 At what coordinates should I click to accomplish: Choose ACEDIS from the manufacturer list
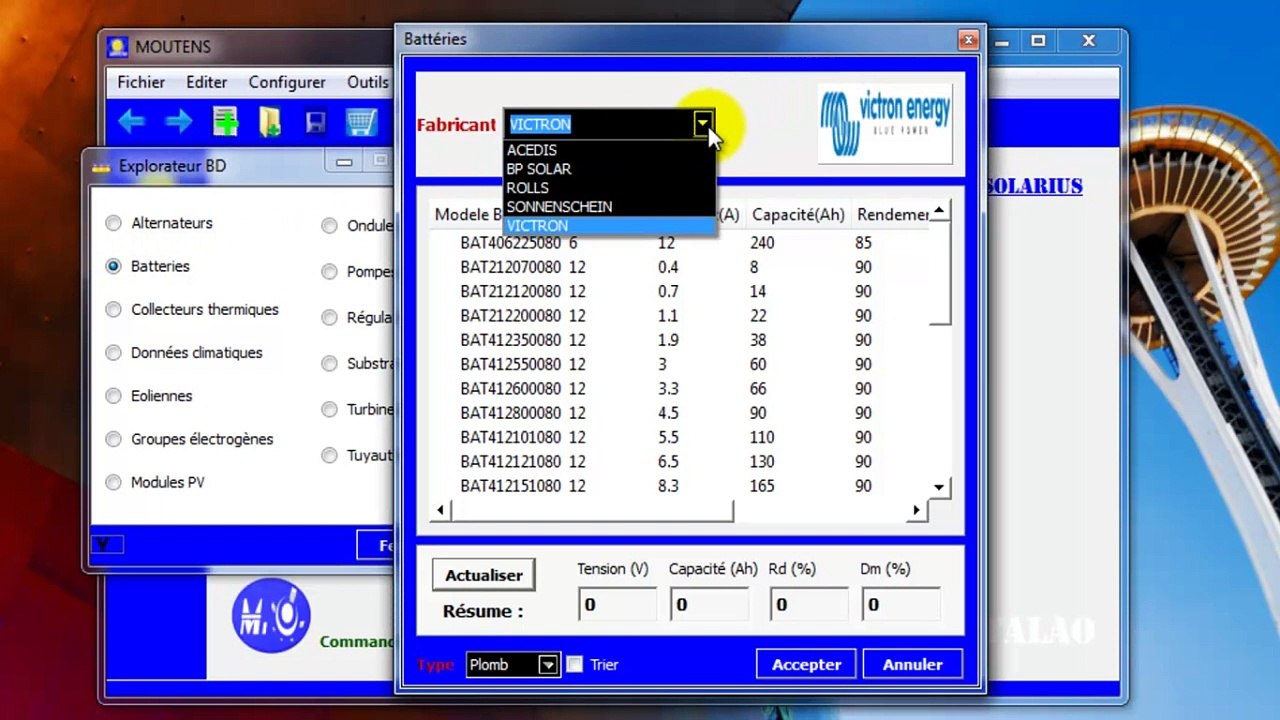pyautogui.click(x=609, y=150)
